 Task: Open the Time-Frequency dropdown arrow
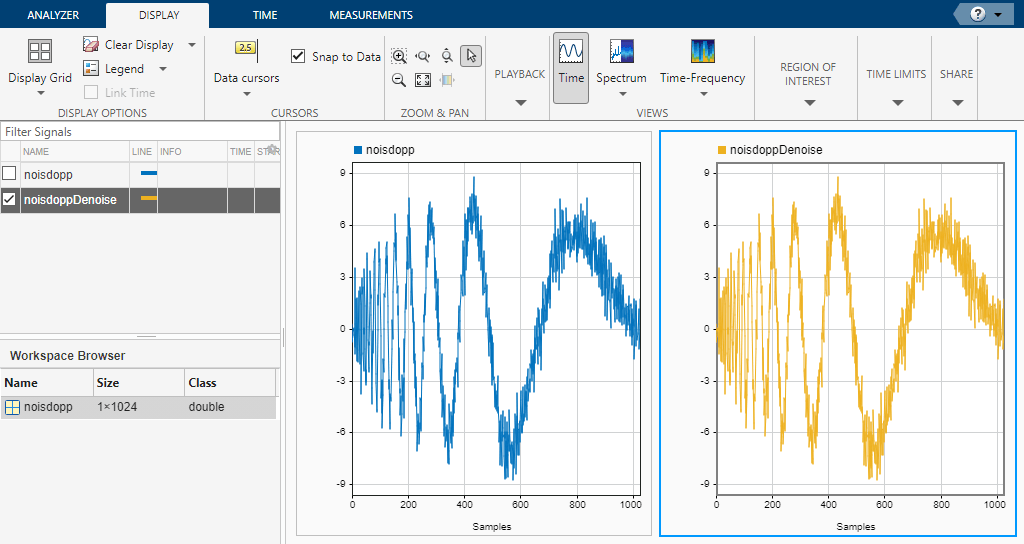point(703,94)
